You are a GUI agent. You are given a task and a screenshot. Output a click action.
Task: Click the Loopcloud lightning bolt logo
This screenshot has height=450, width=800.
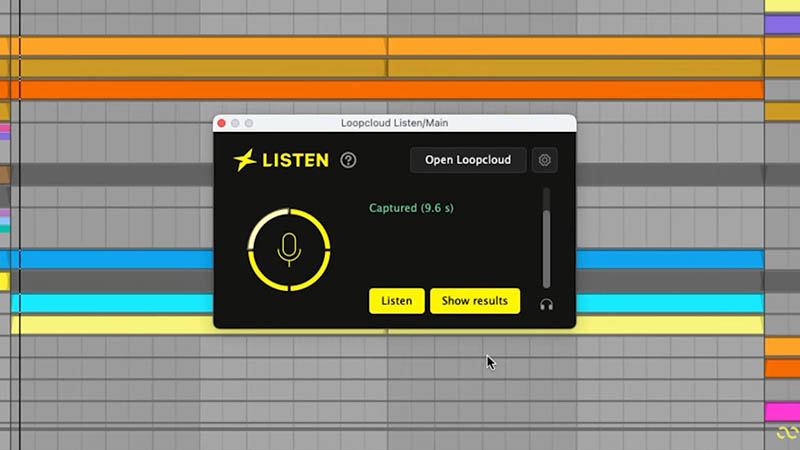tap(245, 160)
